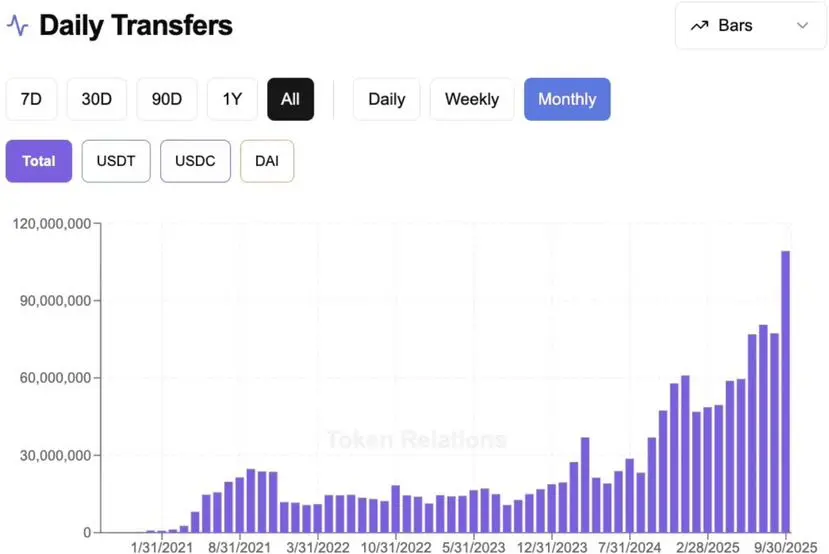Image resolution: width=829 pixels, height=554 pixels.
Task: Select Monthly aggregation
Action: pos(567,99)
